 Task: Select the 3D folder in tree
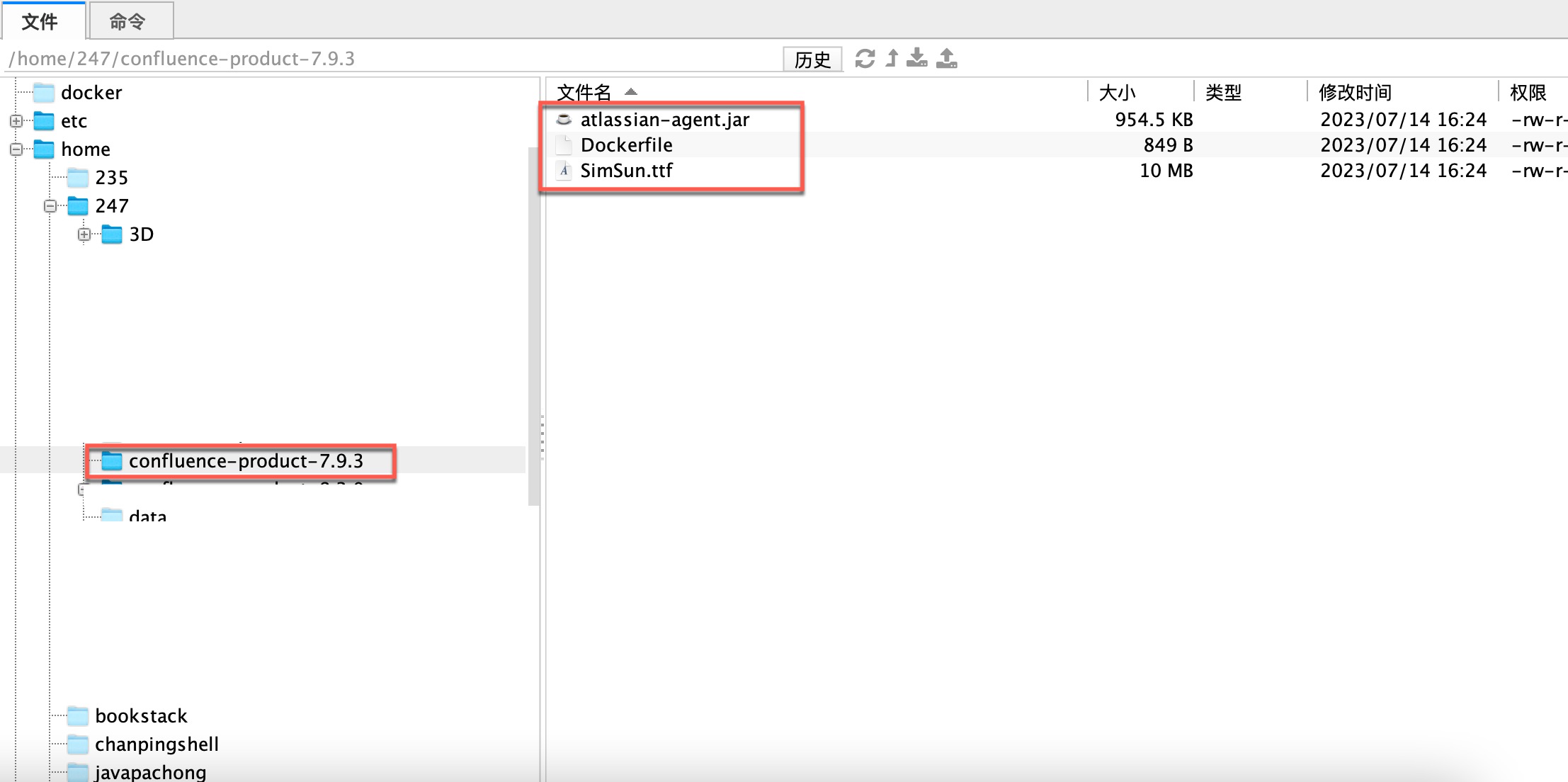pyautogui.click(x=141, y=234)
